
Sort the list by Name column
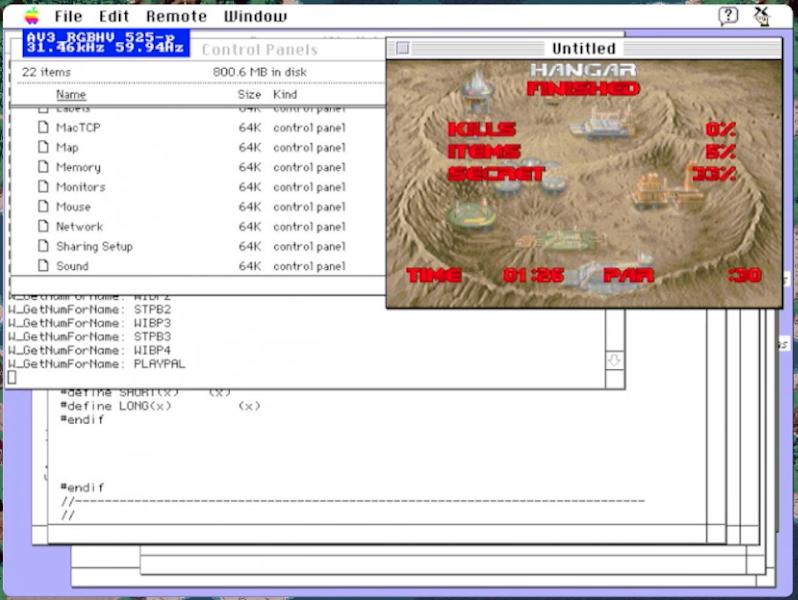point(71,95)
